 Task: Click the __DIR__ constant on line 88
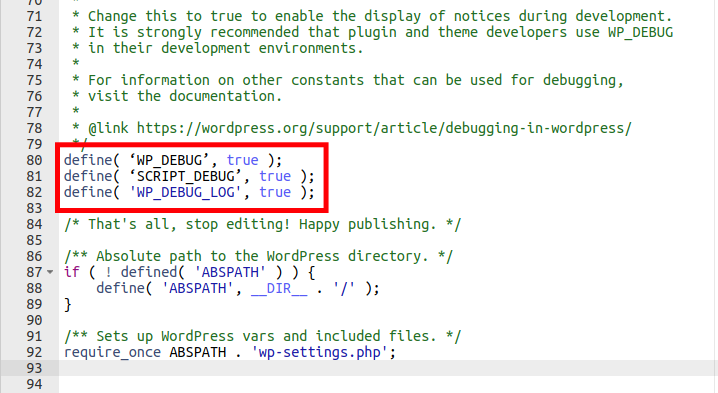pos(279,289)
